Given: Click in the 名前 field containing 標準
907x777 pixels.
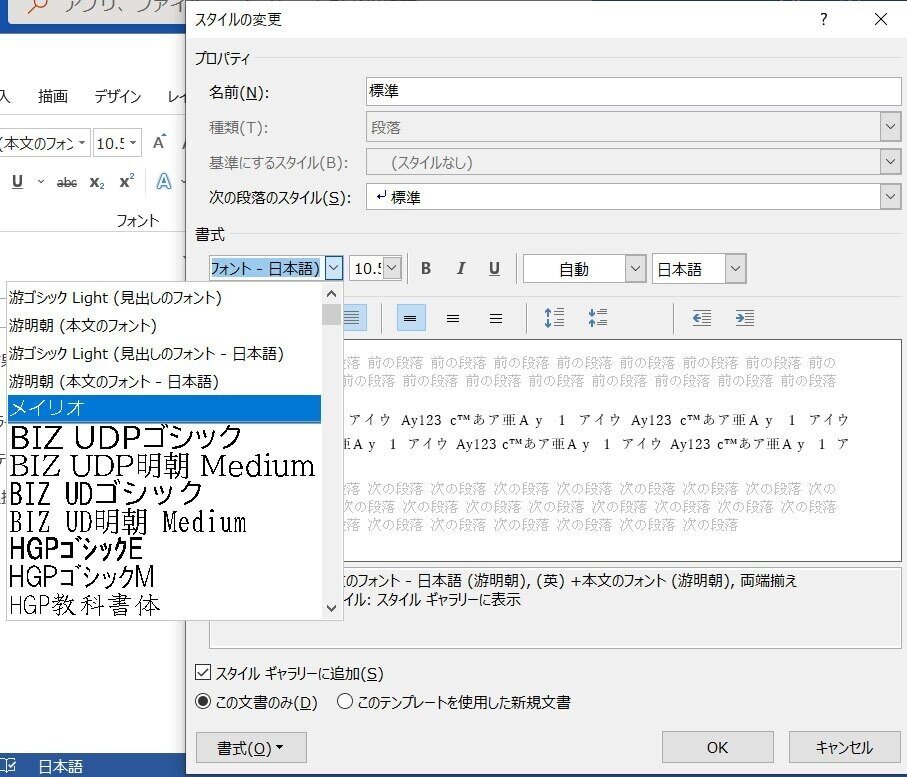Looking at the screenshot, I should point(633,91).
